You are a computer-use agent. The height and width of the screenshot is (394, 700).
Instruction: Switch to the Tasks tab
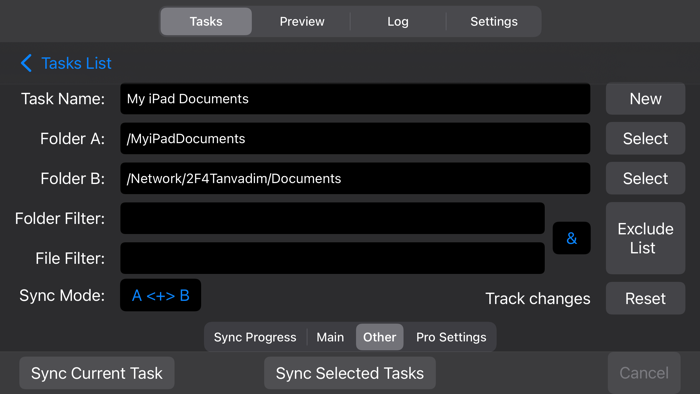tap(206, 21)
